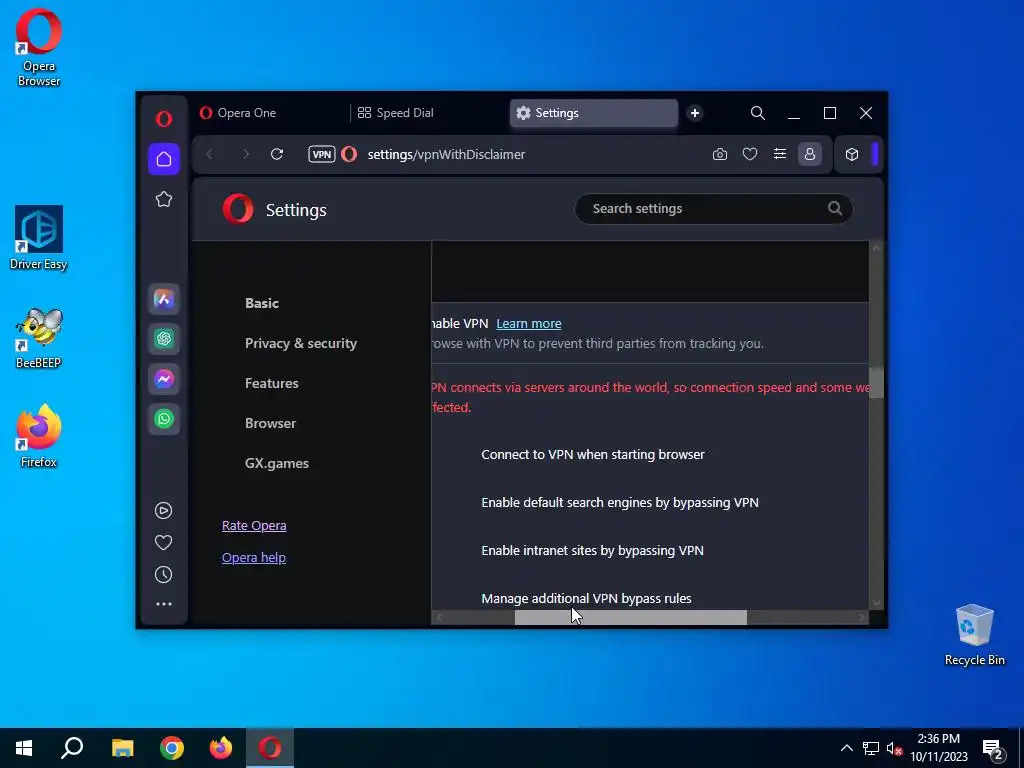Select the Settings tab
Image resolution: width=1024 pixels, height=768 pixels.
coord(594,113)
